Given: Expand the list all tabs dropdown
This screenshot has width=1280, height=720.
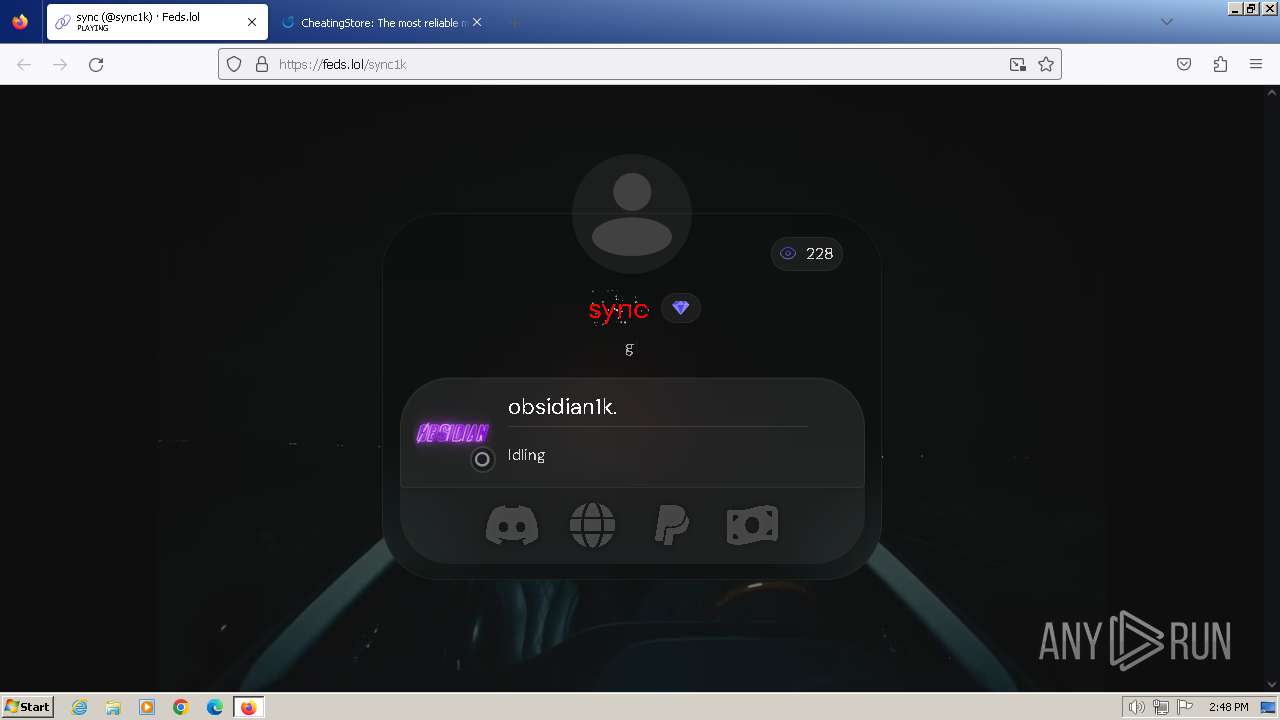Looking at the screenshot, I should point(1166,22).
